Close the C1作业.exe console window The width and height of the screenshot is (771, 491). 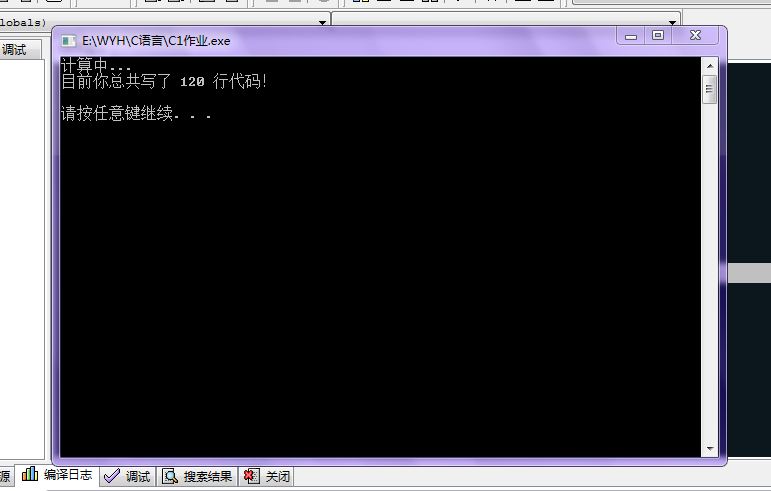[x=696, y=36]
